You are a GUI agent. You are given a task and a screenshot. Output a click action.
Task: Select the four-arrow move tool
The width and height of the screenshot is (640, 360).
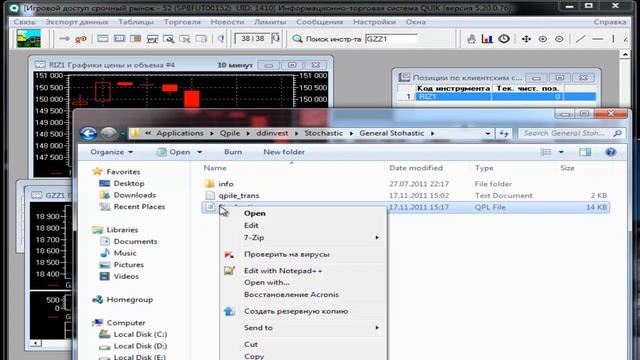click(526, 39)
